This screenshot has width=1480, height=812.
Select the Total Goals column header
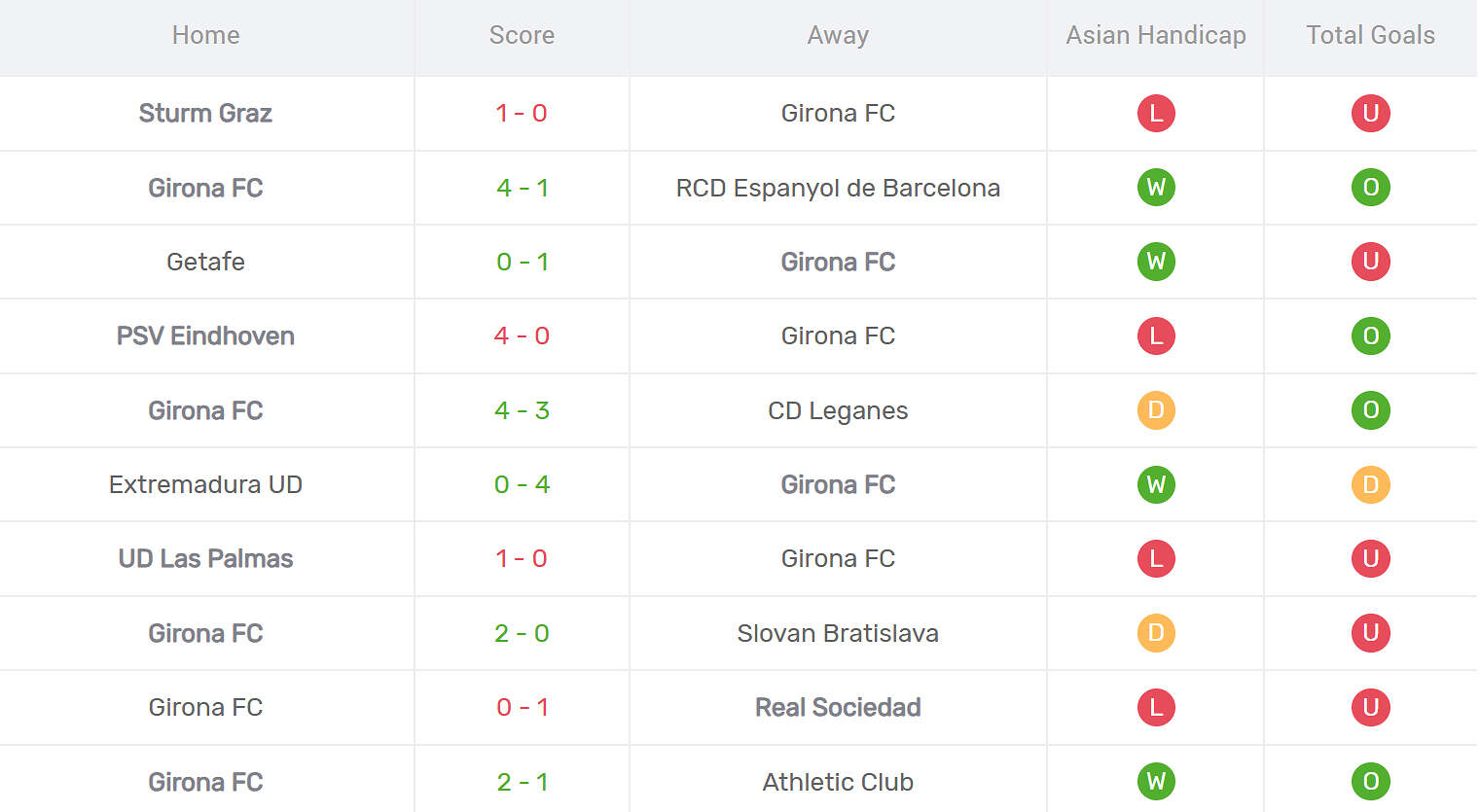coord(1370,35)
